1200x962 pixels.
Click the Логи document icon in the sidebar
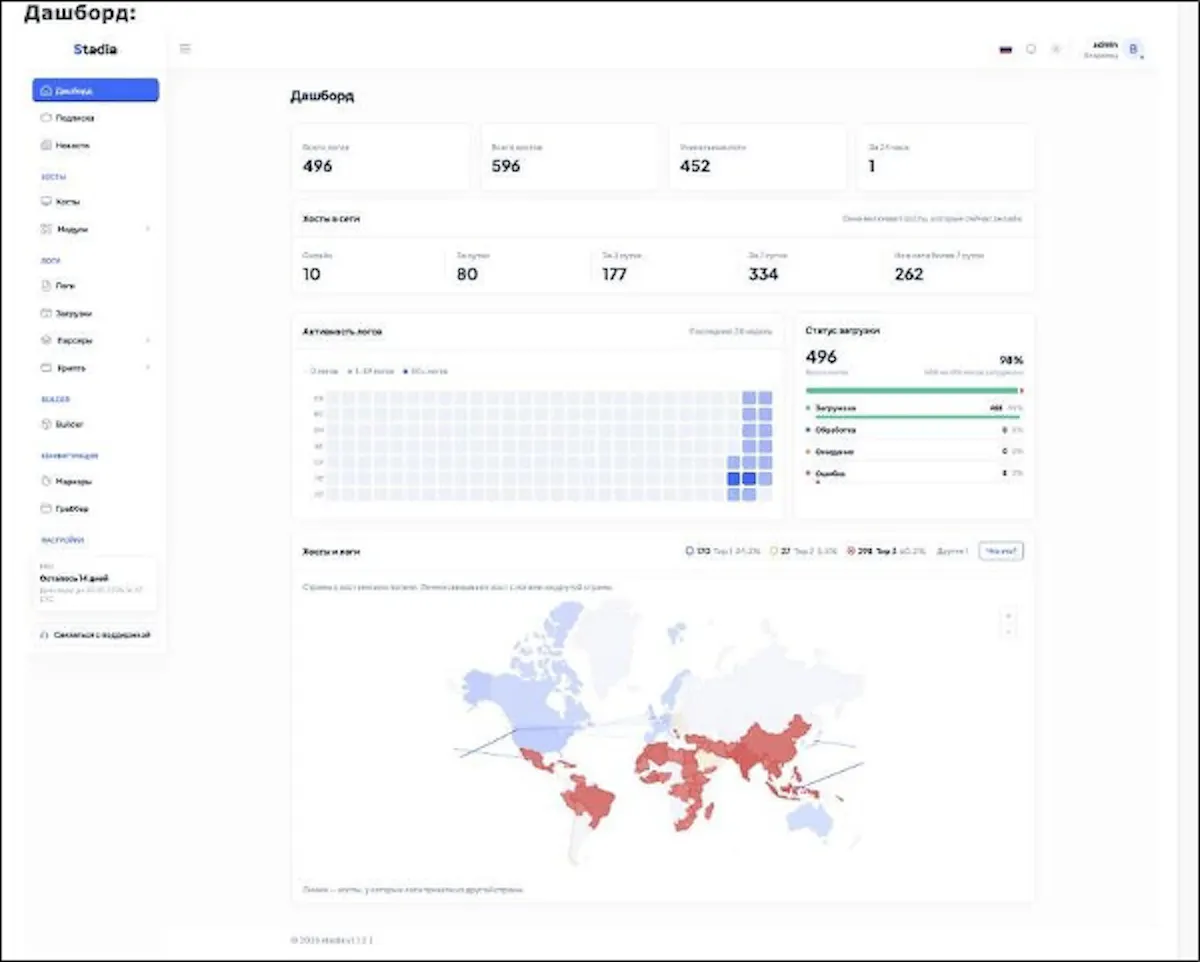tap(45, 285)
